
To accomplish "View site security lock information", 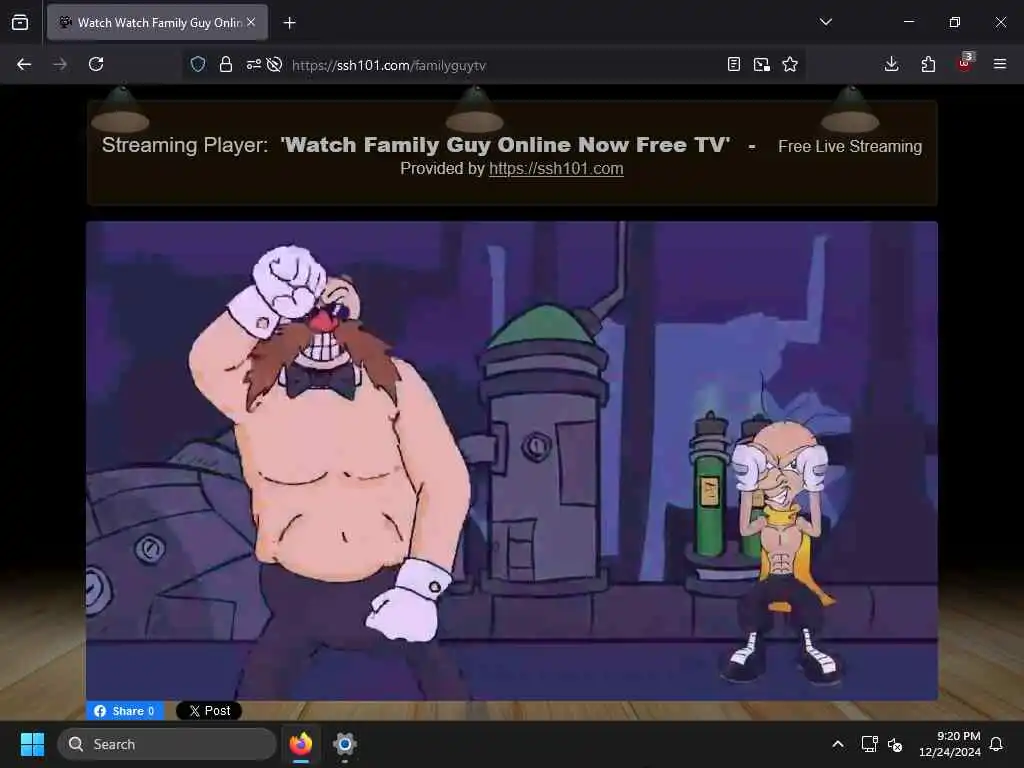I will click(x=226, y=64).
